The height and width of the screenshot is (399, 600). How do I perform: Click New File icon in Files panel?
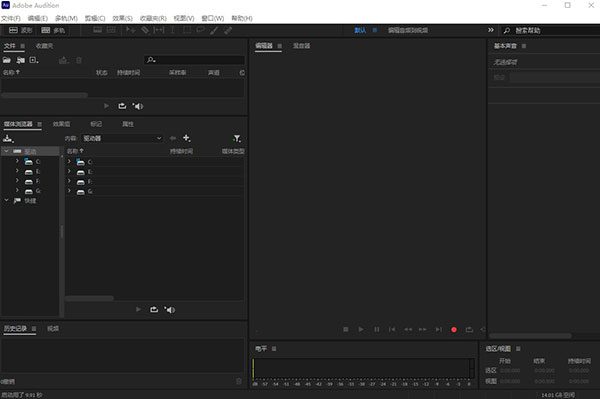(34, 60)
